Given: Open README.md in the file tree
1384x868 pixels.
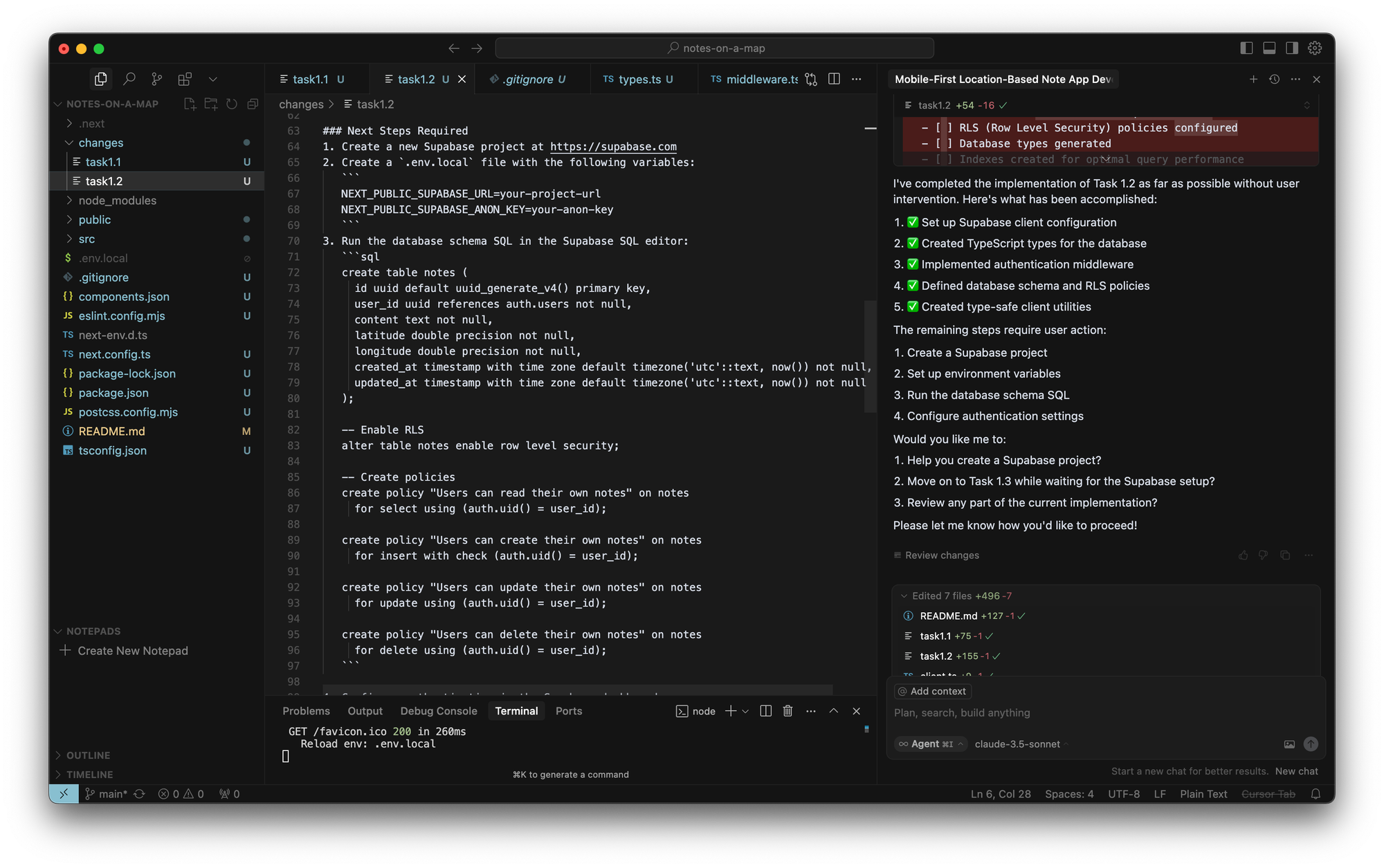Looking at the screenshot, I should [x=157, y=431].
